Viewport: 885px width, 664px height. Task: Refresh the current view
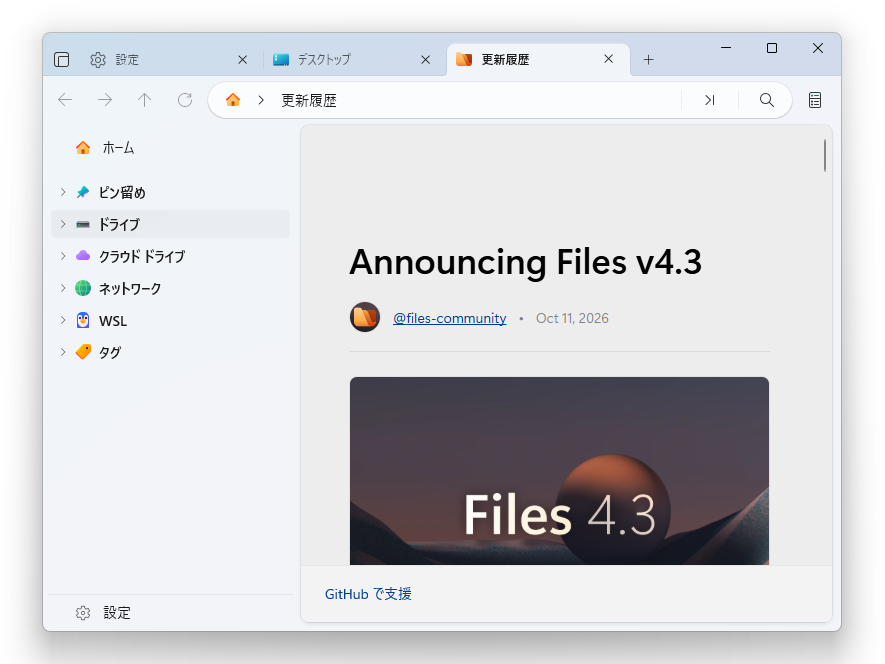click(x=185, y=100)
